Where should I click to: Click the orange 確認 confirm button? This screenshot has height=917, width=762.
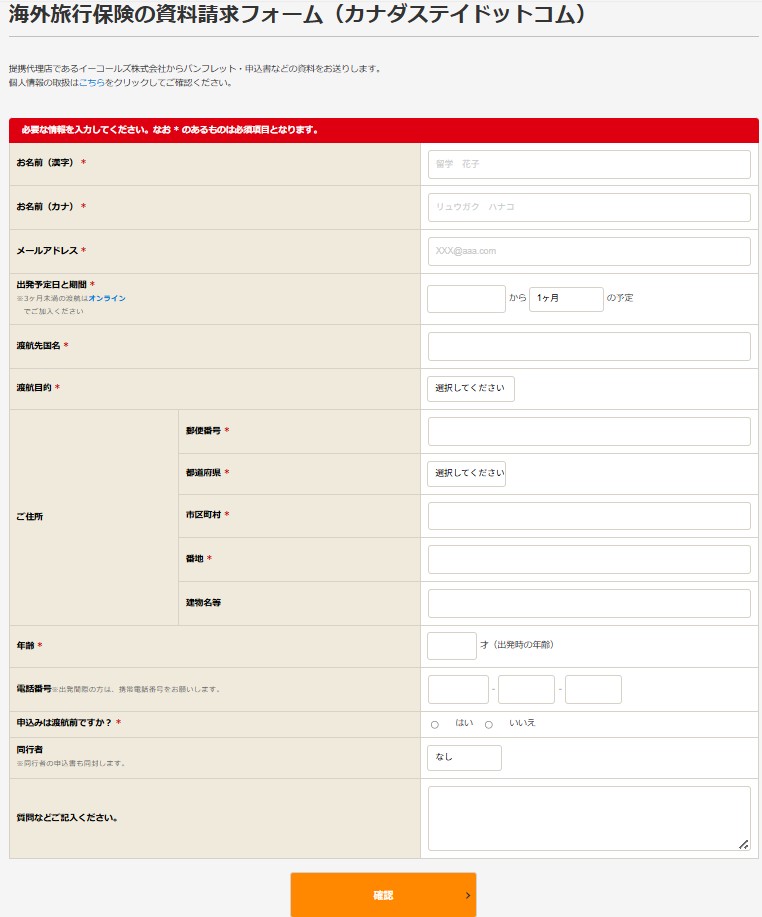[383, 895]
